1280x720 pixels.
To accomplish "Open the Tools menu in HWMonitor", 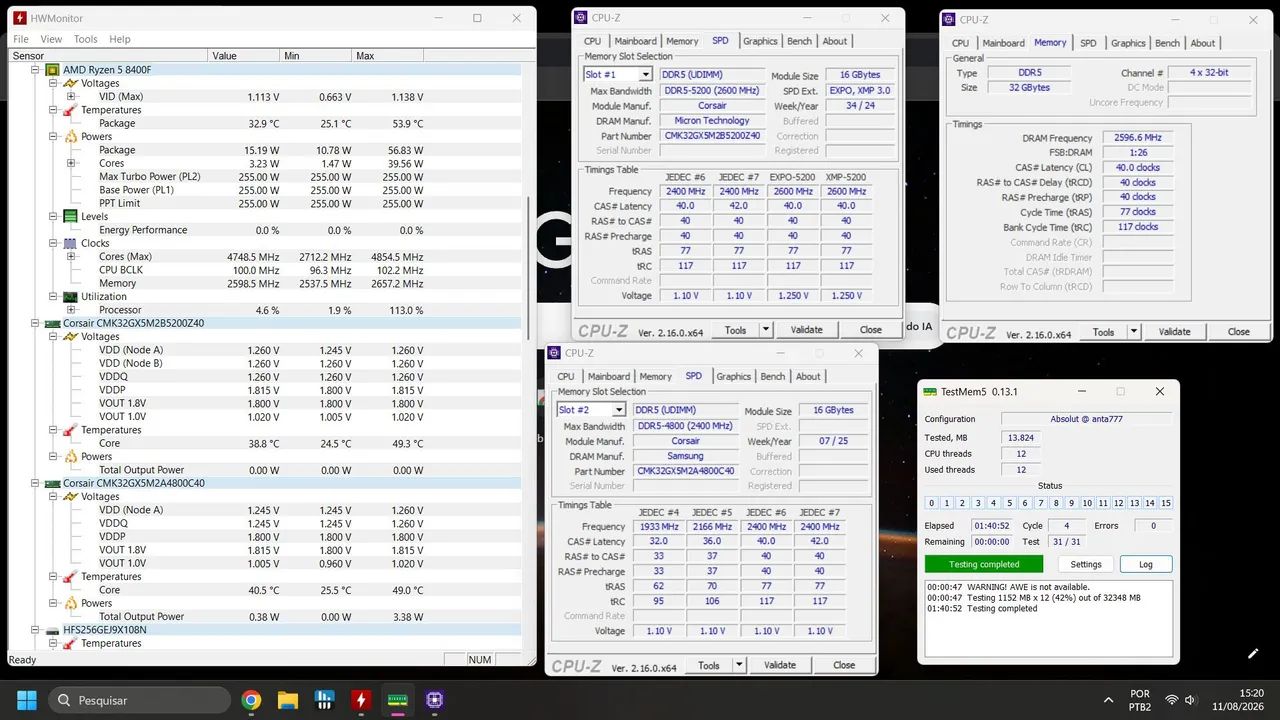I will point(86,39).
